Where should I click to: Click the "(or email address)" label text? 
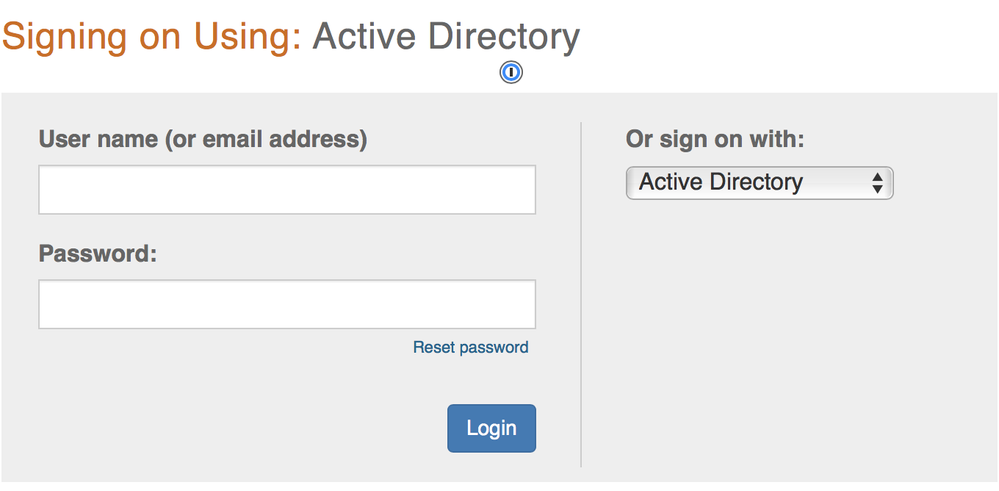(x=268, y=139)
